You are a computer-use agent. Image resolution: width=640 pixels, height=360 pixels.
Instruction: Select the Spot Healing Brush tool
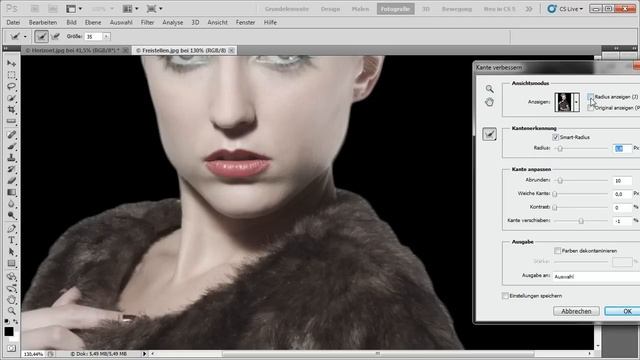[11, 134]
